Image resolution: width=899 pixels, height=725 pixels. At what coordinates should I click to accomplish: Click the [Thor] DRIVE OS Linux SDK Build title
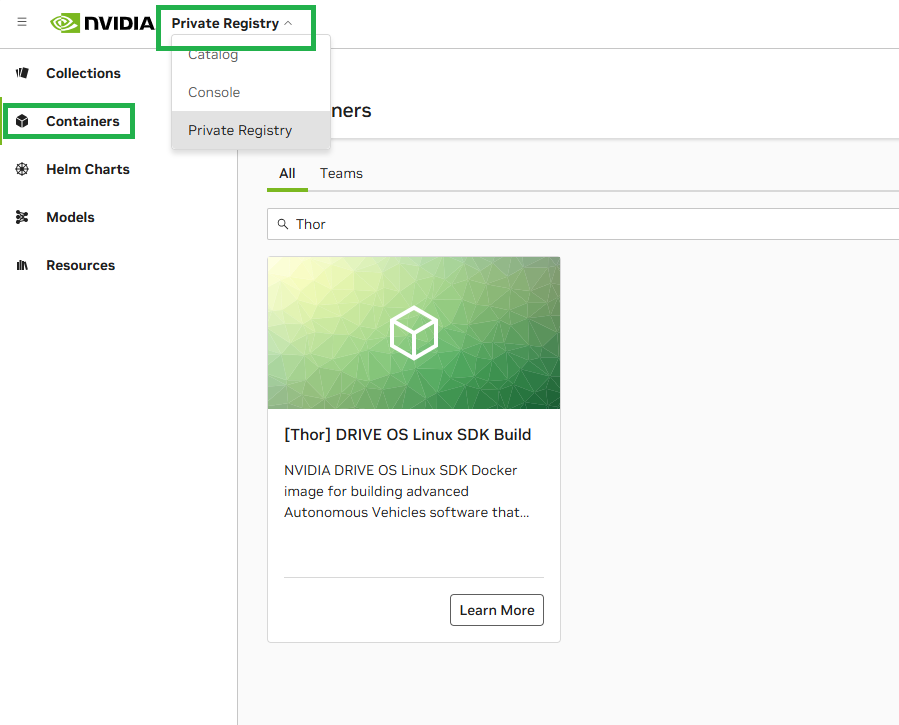(408, 434)
